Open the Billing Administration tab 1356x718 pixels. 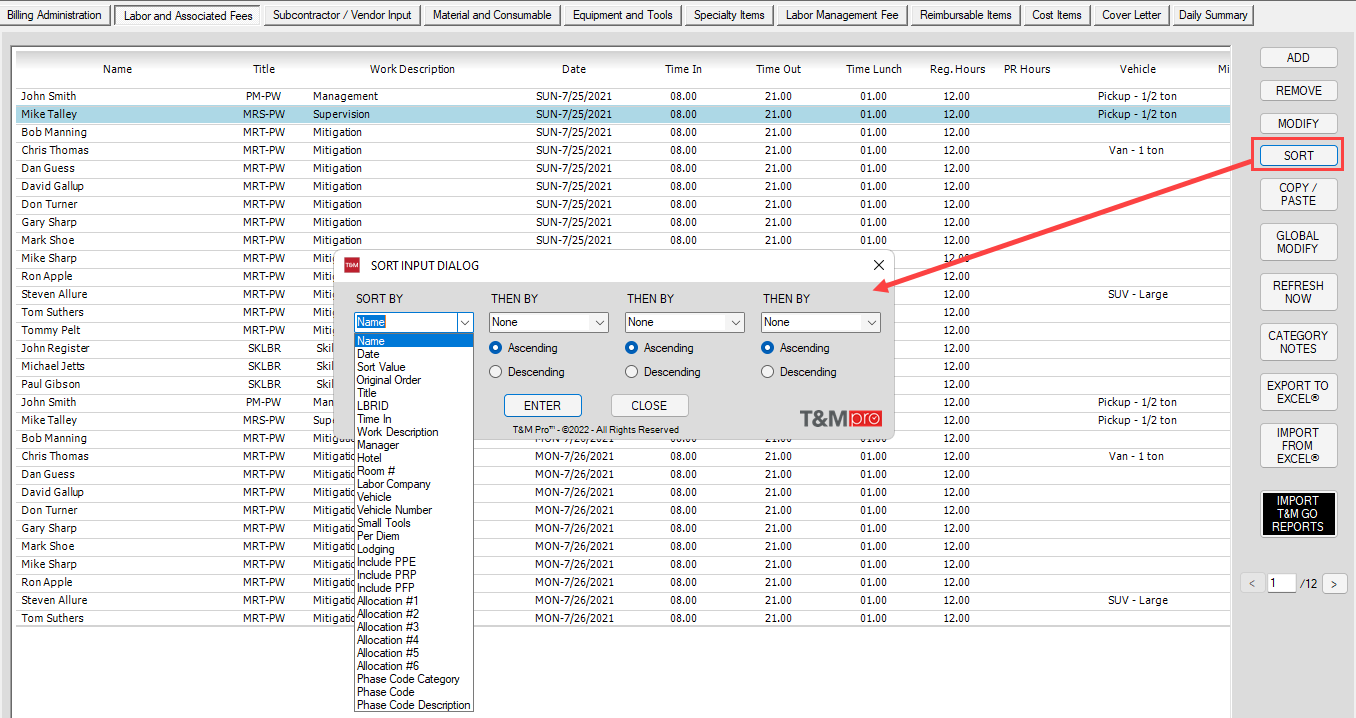(x=55, y=15)
